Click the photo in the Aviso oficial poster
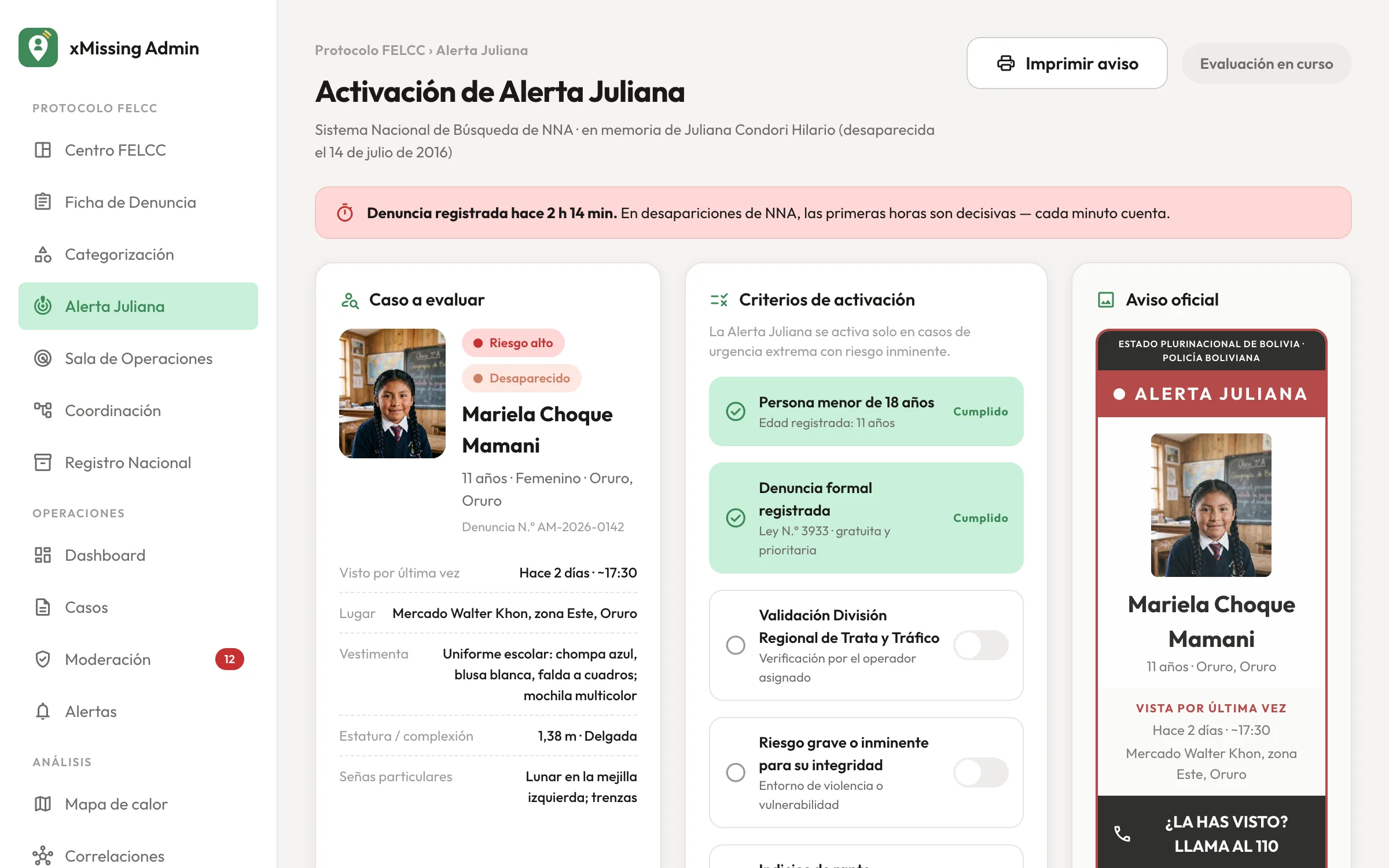The height and width of the screenshot is (868, 1389). [x=1211, y=505]
